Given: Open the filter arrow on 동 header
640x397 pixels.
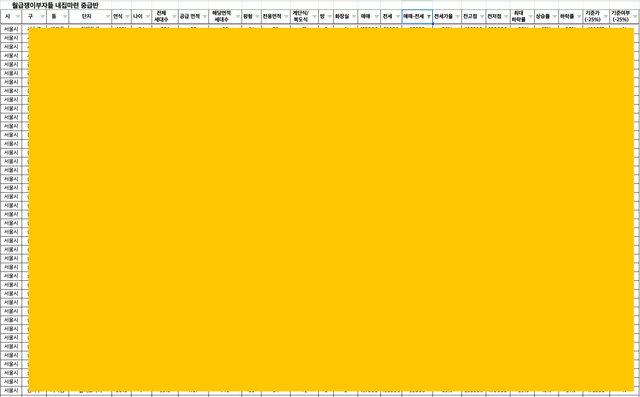Looking at the screenshot, I should point(64,17).
